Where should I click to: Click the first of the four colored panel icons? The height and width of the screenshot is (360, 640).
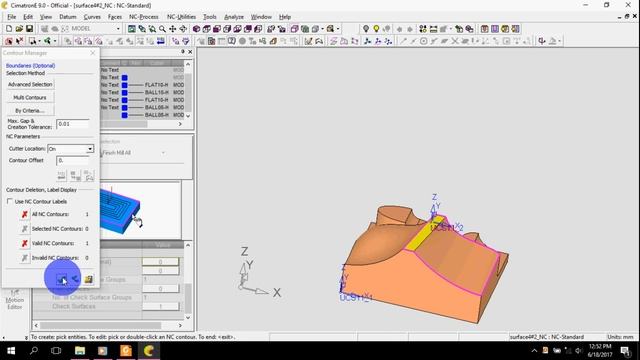pos(484,29)
